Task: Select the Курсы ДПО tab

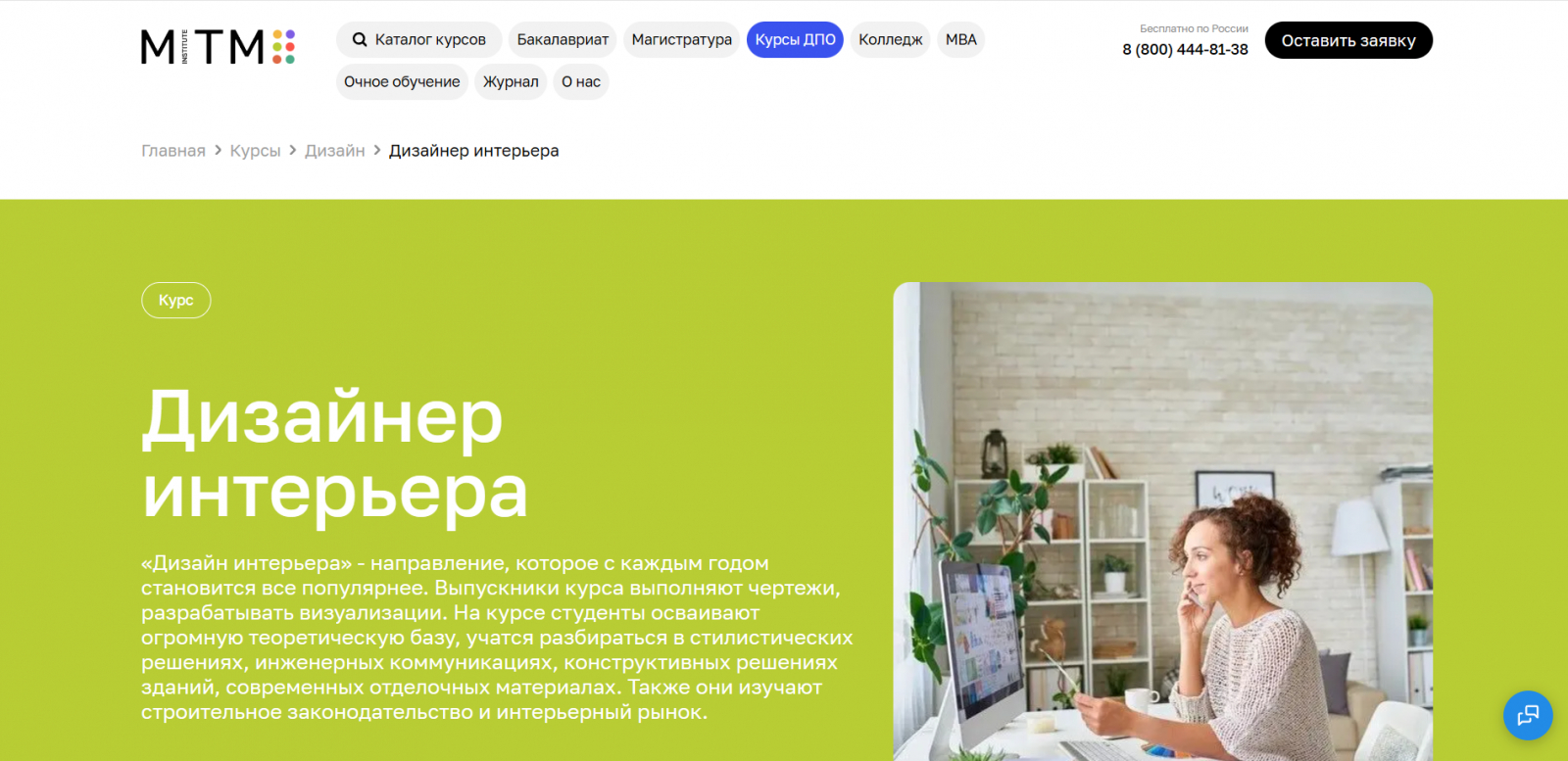Action: (795, 40)
